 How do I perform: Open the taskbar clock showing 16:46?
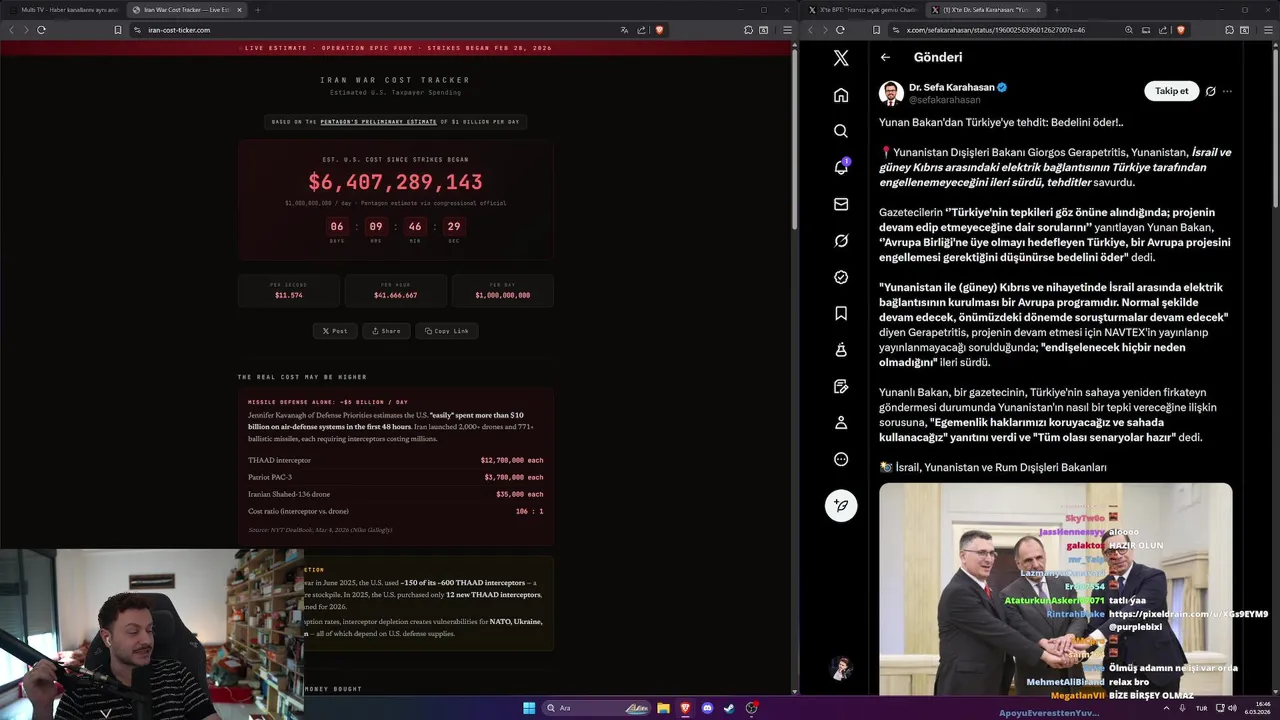point(1257,708)
